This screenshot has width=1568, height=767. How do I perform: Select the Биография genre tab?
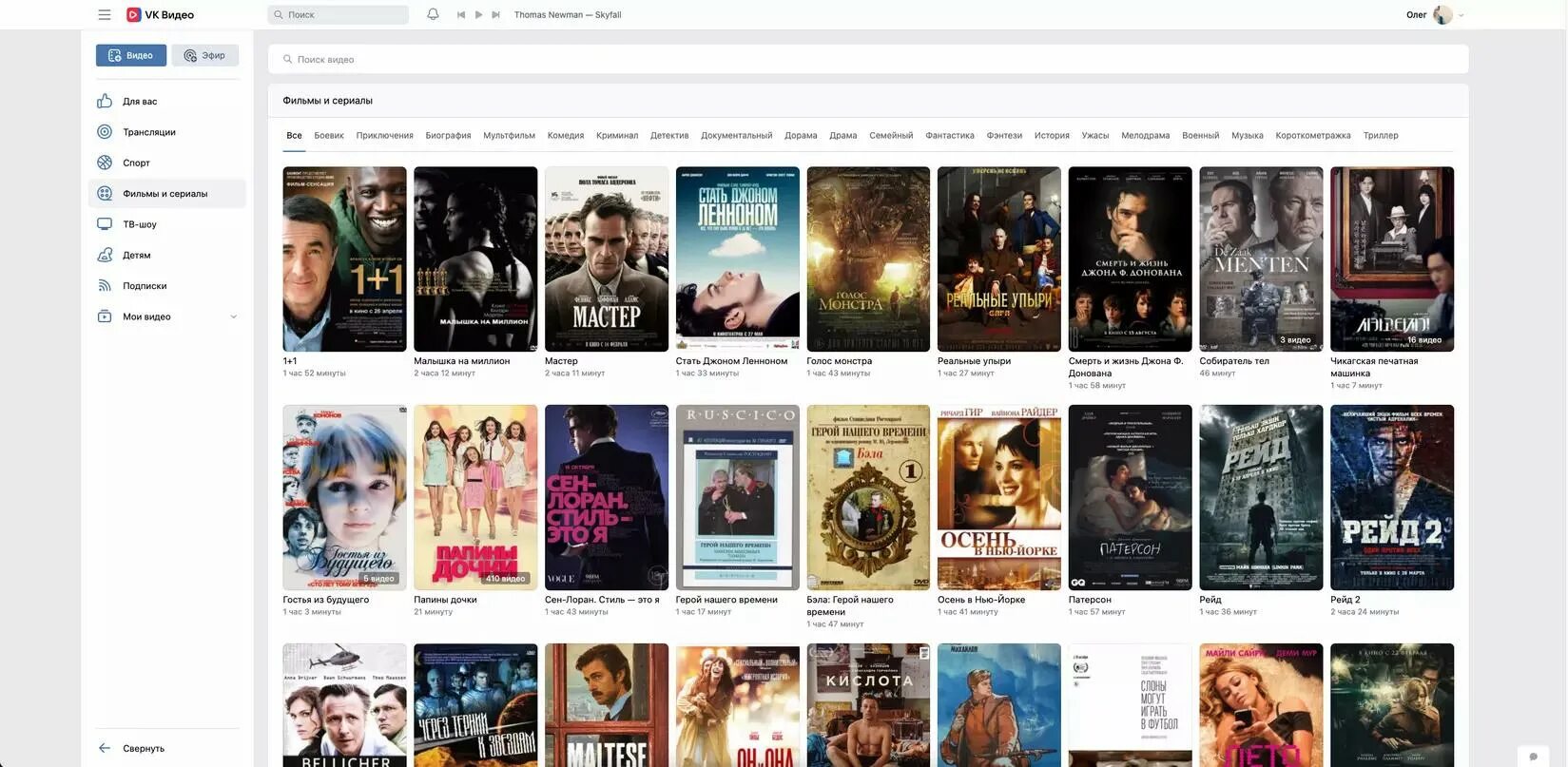coord(448,135)
